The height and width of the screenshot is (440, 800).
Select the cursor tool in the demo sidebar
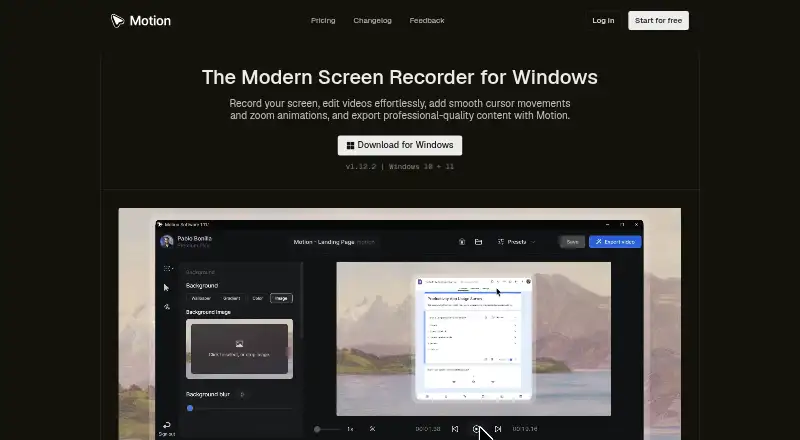166,287
